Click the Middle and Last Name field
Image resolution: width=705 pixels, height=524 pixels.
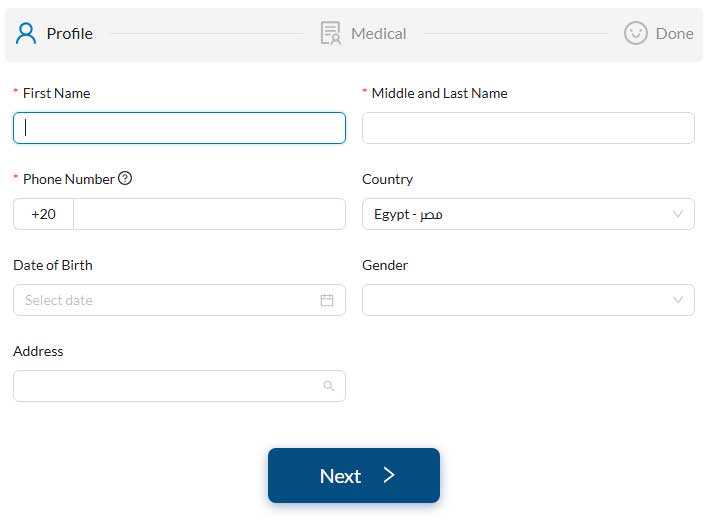point(527,128)
